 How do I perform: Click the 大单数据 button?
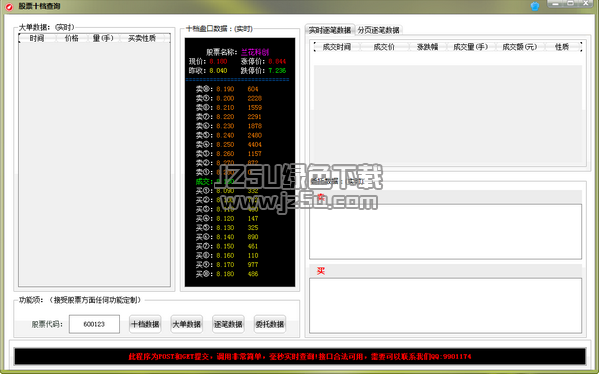[x=186, y=324]
